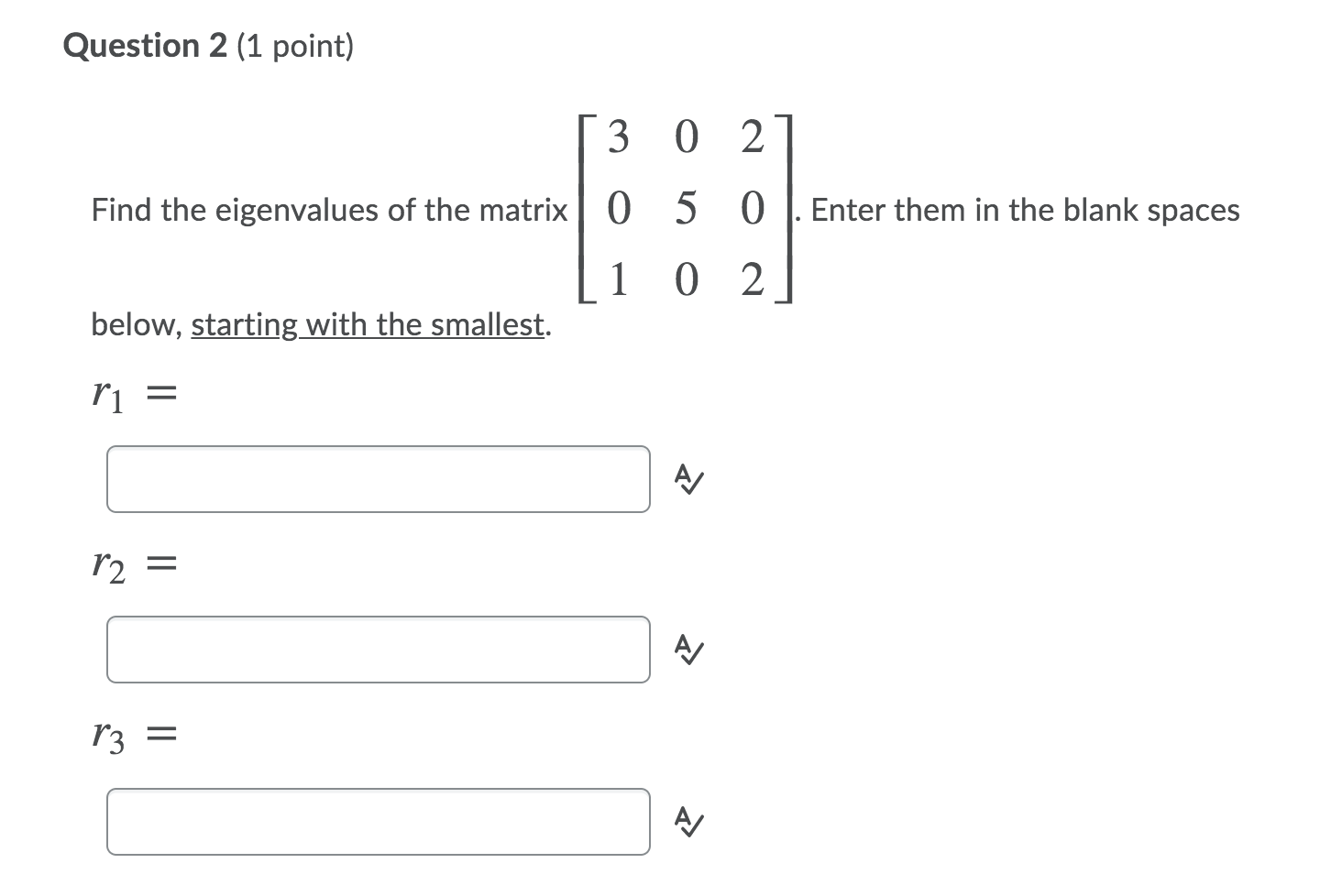Click the r3 equals label
1331x896 pixels.
point(133,735)
